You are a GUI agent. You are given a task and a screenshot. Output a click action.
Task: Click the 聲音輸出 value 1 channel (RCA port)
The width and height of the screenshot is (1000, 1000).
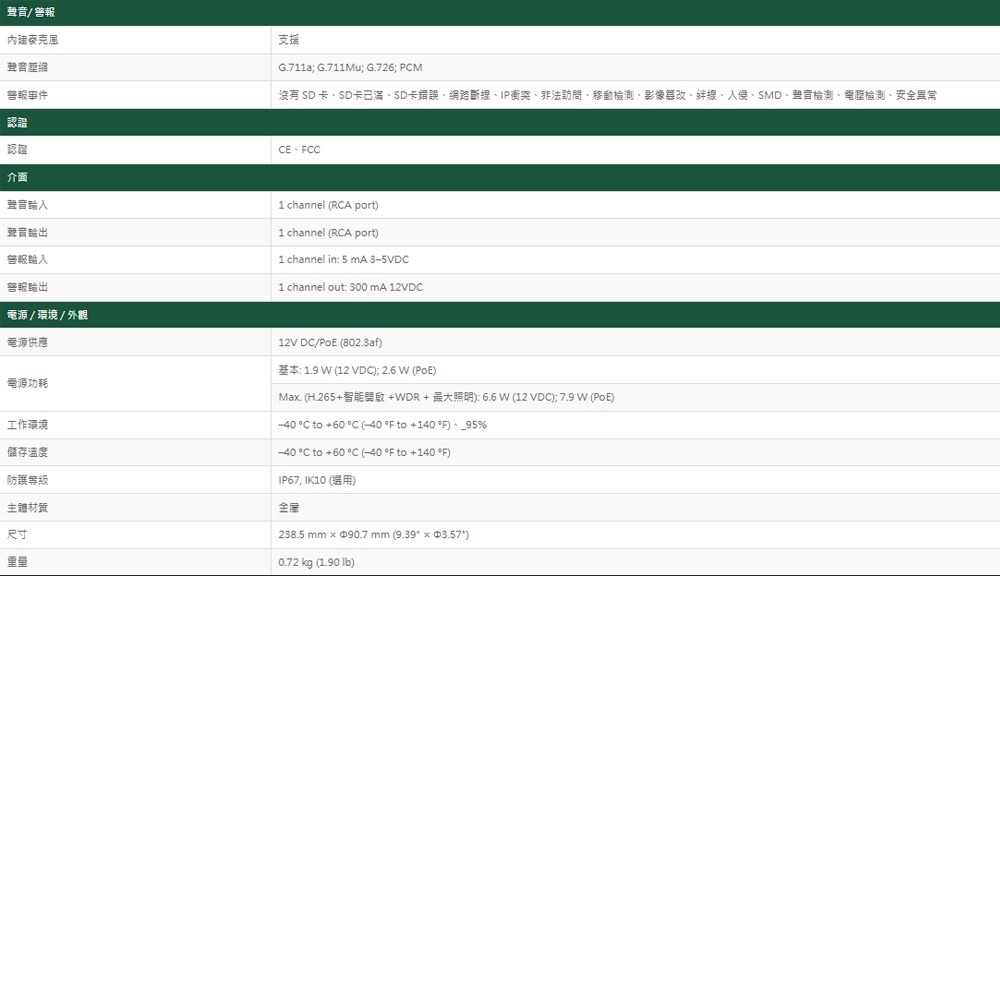click(328, 232)
